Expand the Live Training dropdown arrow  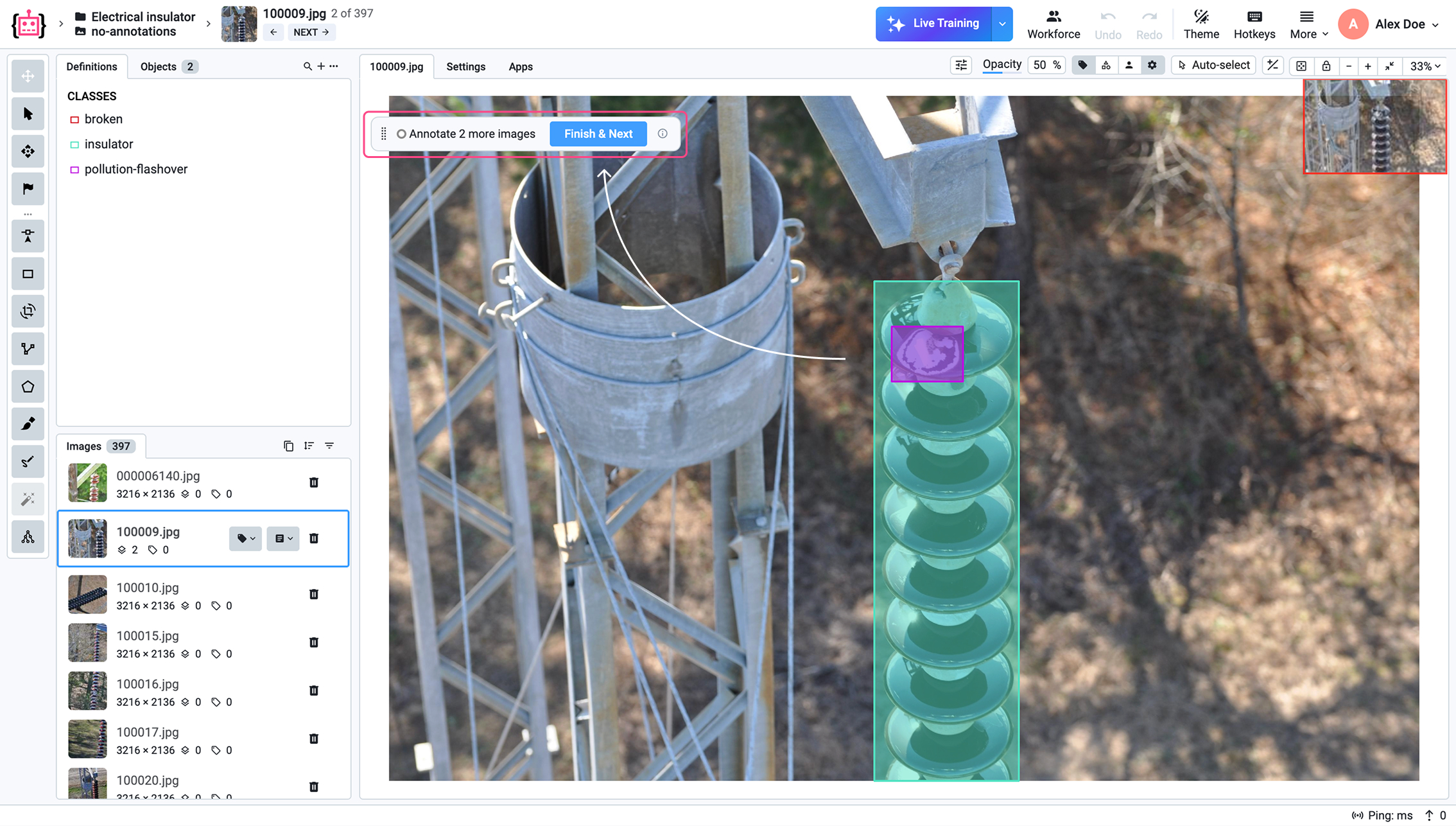click(x=1002, y=24)
